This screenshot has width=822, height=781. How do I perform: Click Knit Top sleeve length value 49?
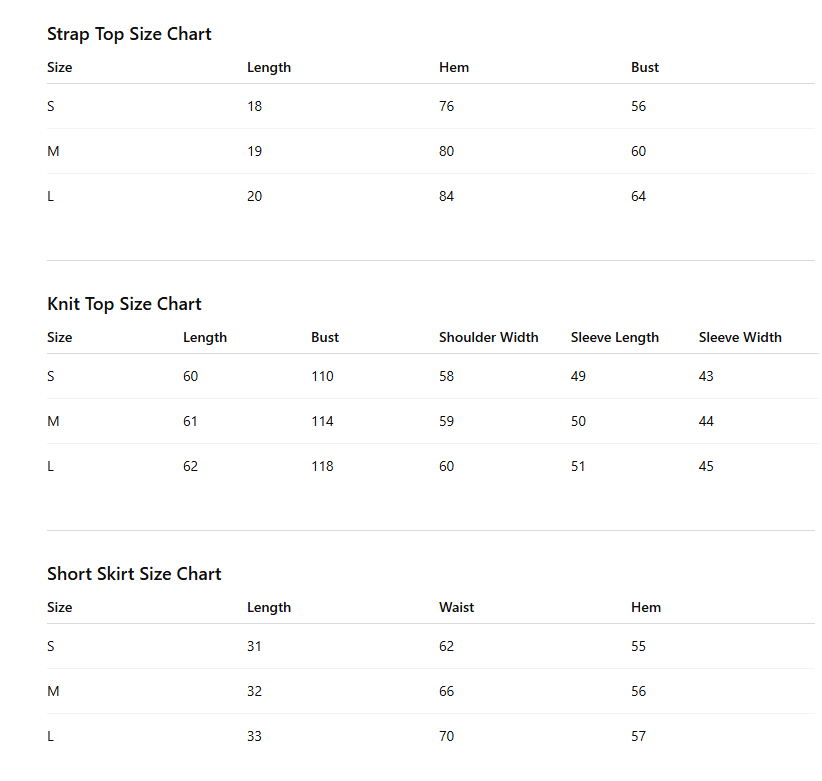(578, 376)
